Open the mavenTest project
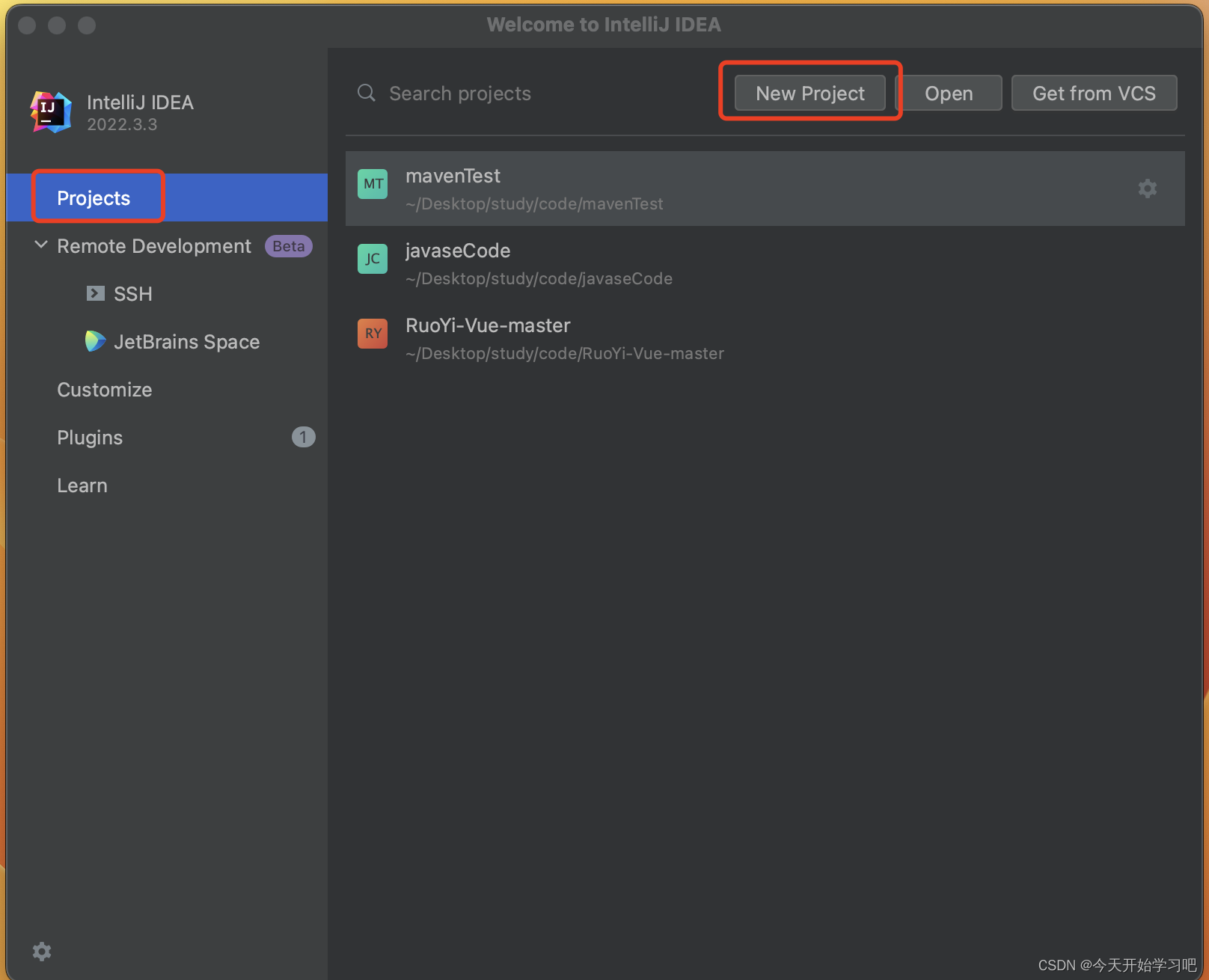Screen dimensions: 1209x980 (765, 189)
